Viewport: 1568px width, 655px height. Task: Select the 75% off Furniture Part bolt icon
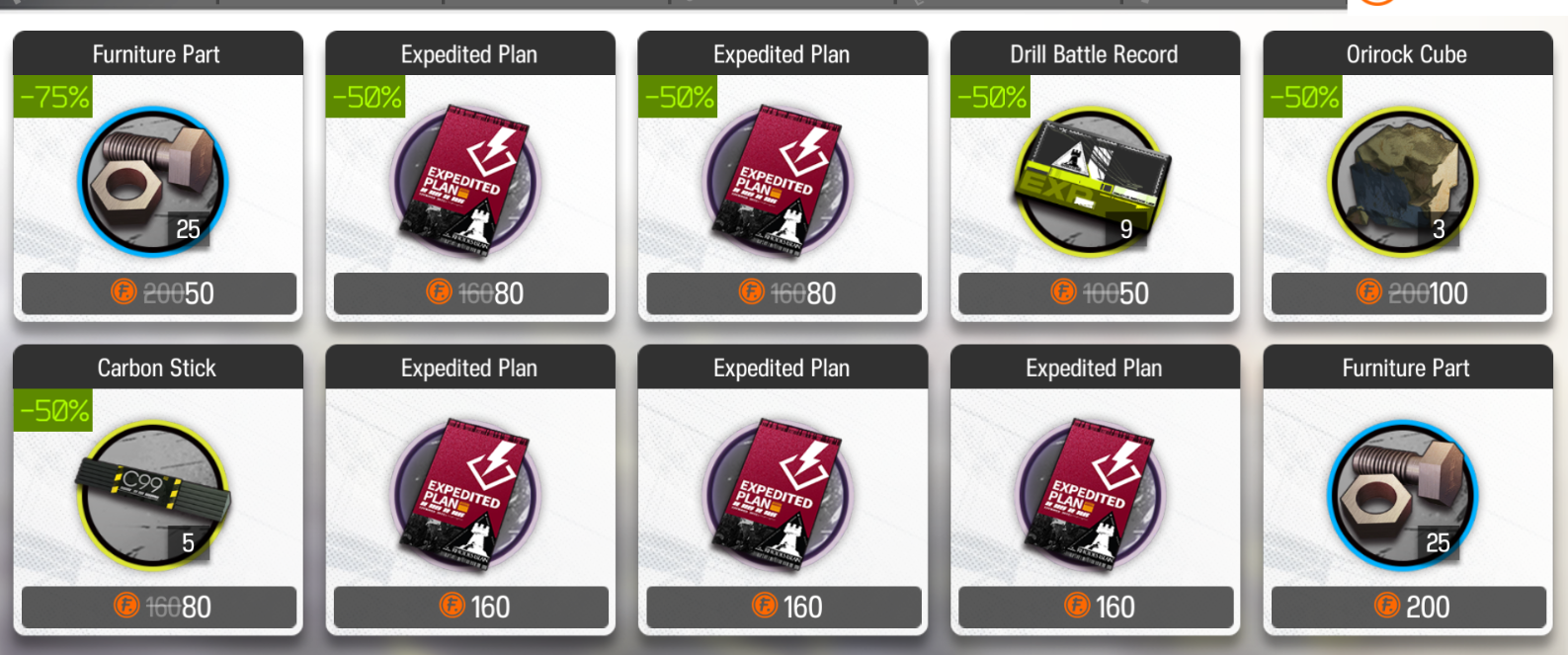(x=154, y=182)
